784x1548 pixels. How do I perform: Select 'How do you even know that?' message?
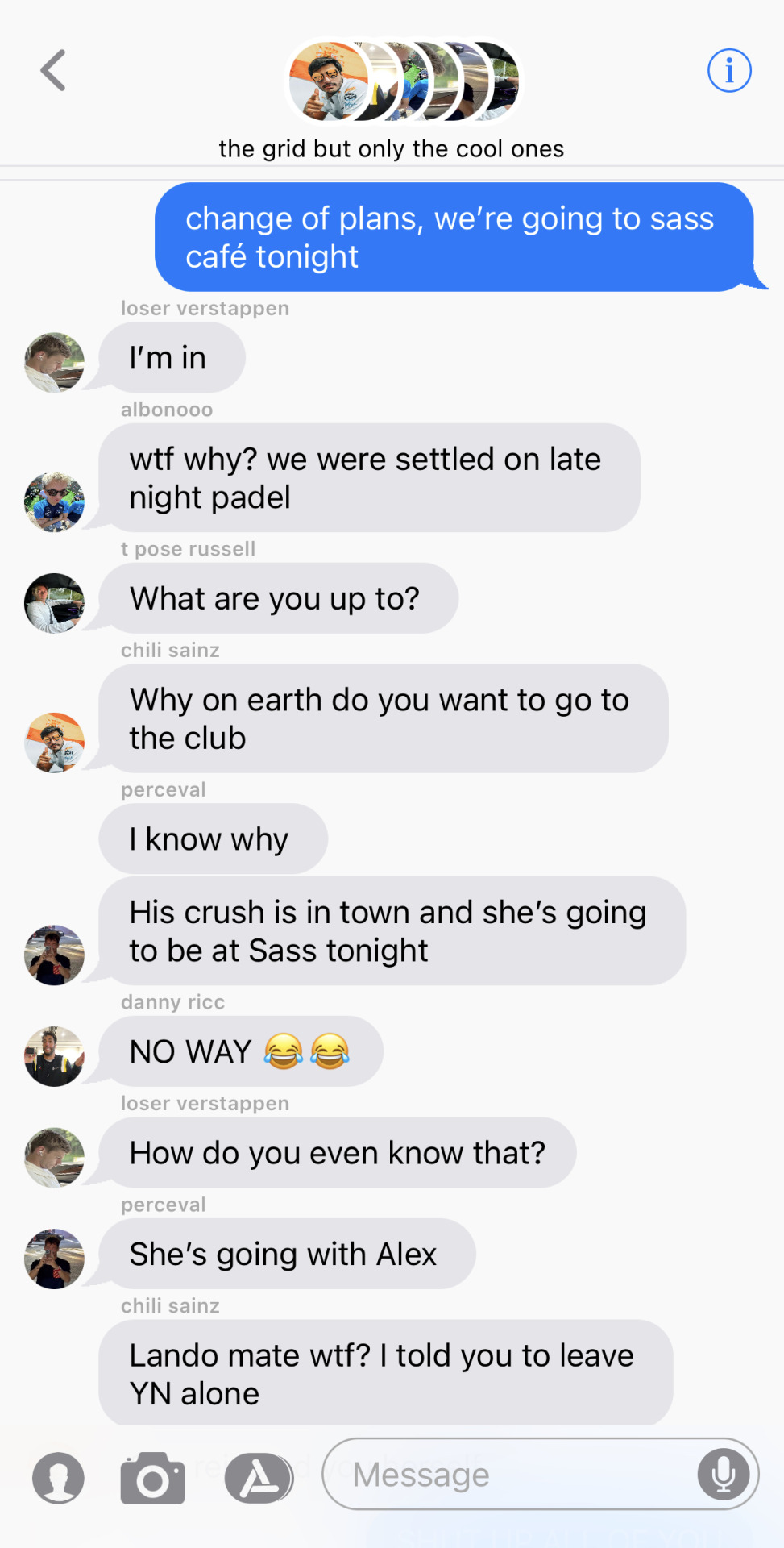[x=338, y=1152]
